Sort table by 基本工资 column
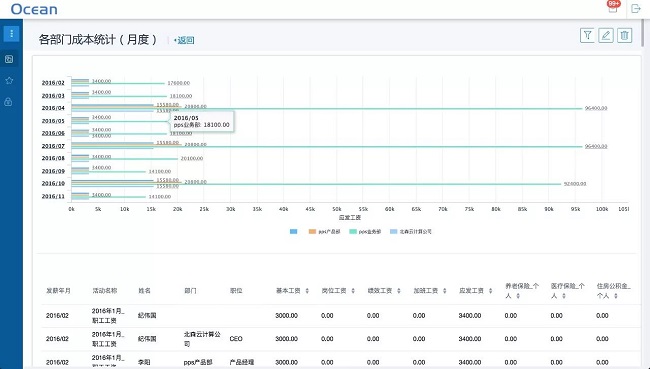 tap(307, 291)
